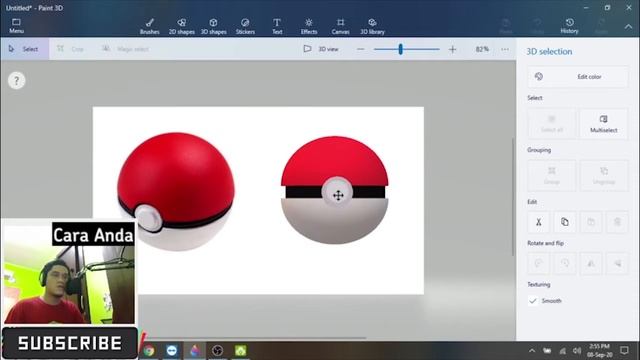Open the Stickers tab
Viewport: 640px width, 360px height.
[245, 26]
